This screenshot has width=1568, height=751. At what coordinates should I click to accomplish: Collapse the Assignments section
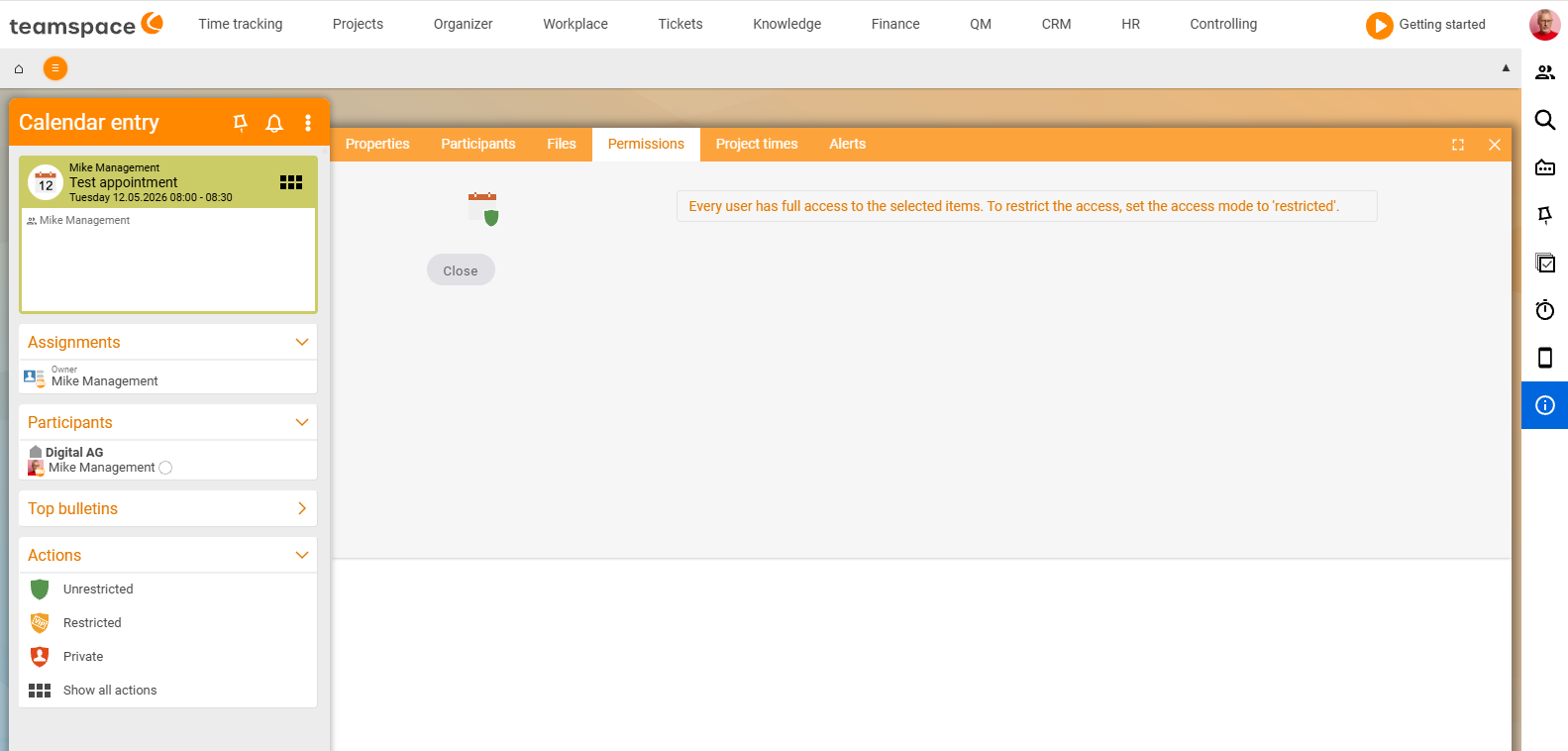click(x=302, y=342)
